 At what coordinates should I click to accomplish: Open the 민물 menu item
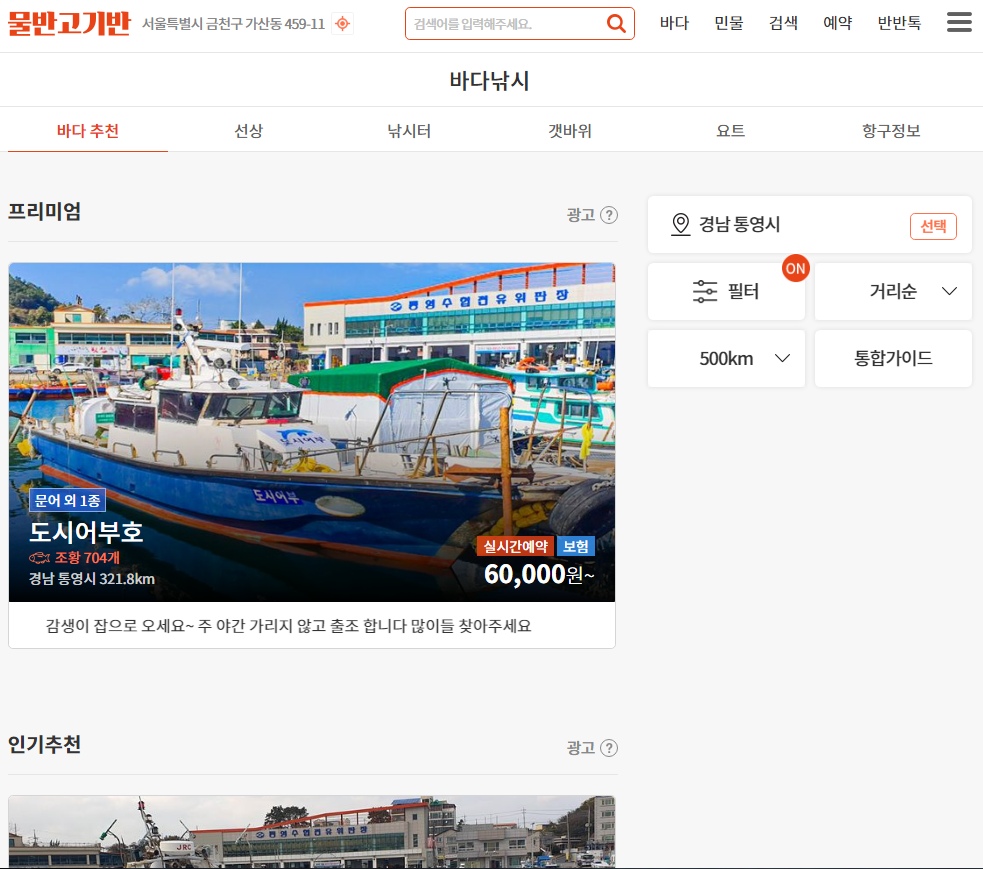[728, 23]
